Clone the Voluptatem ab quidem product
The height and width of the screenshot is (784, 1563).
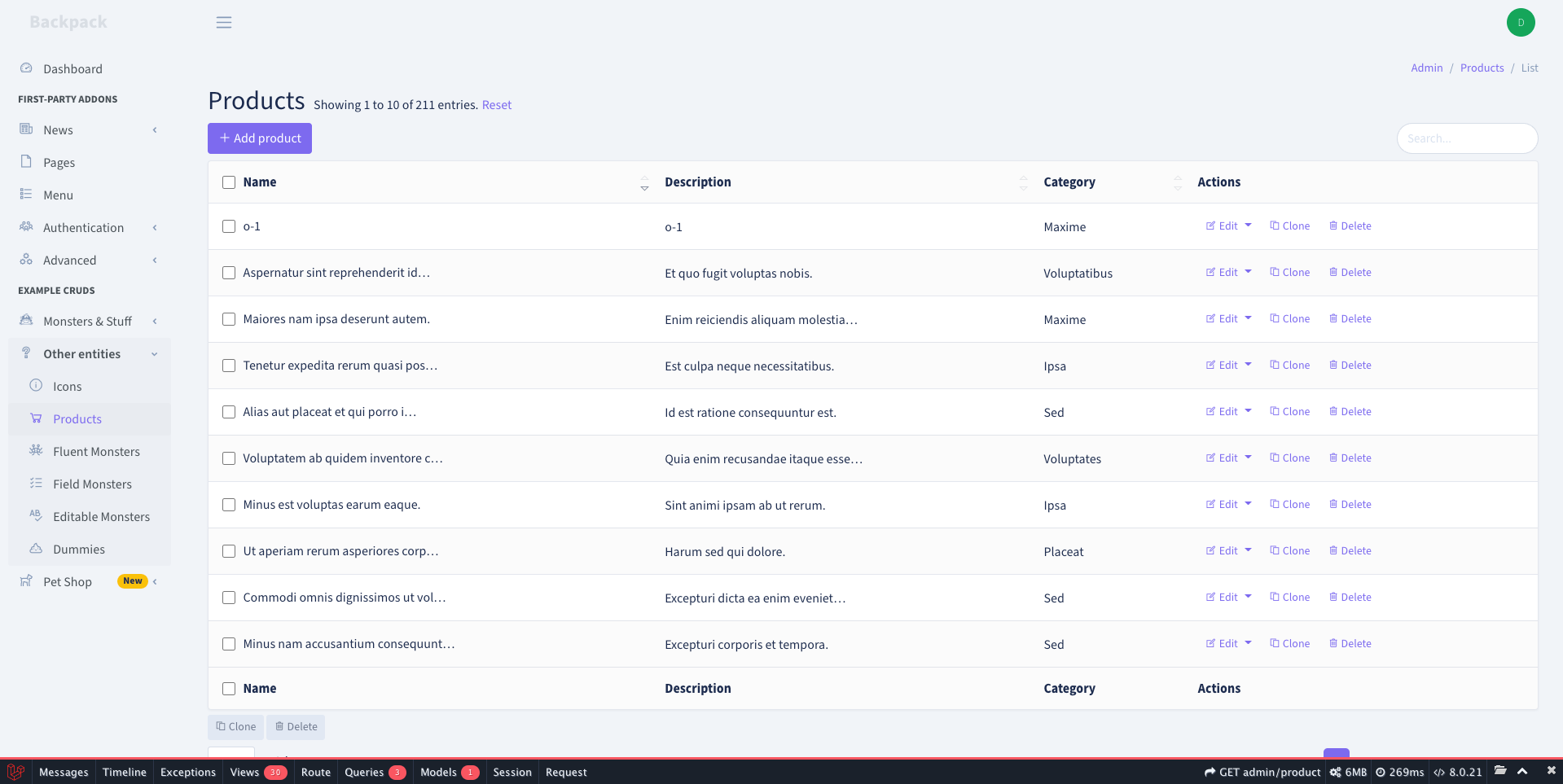(x=1290, y=458)
